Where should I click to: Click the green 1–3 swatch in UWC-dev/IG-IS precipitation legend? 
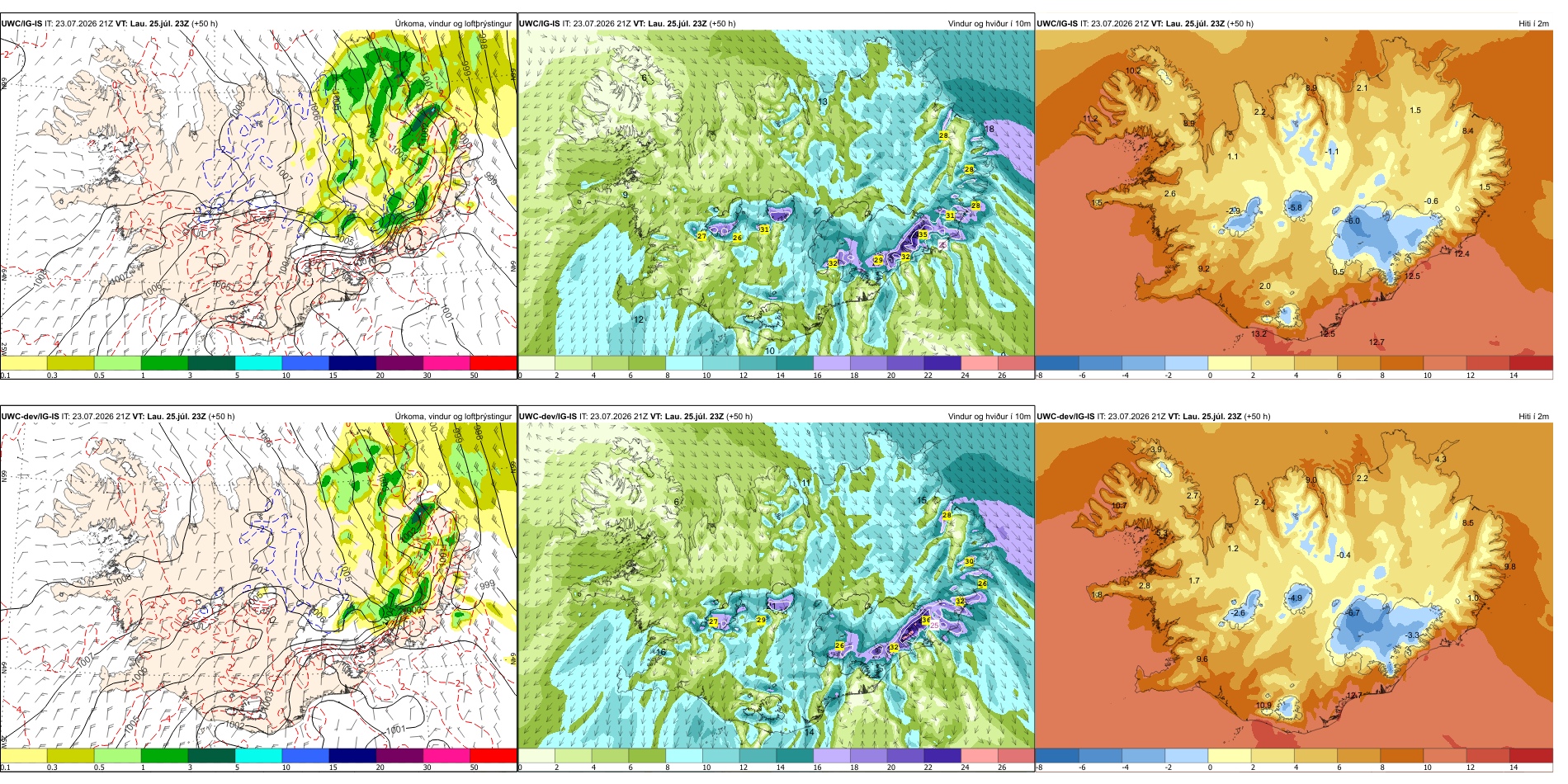point(164,756)
